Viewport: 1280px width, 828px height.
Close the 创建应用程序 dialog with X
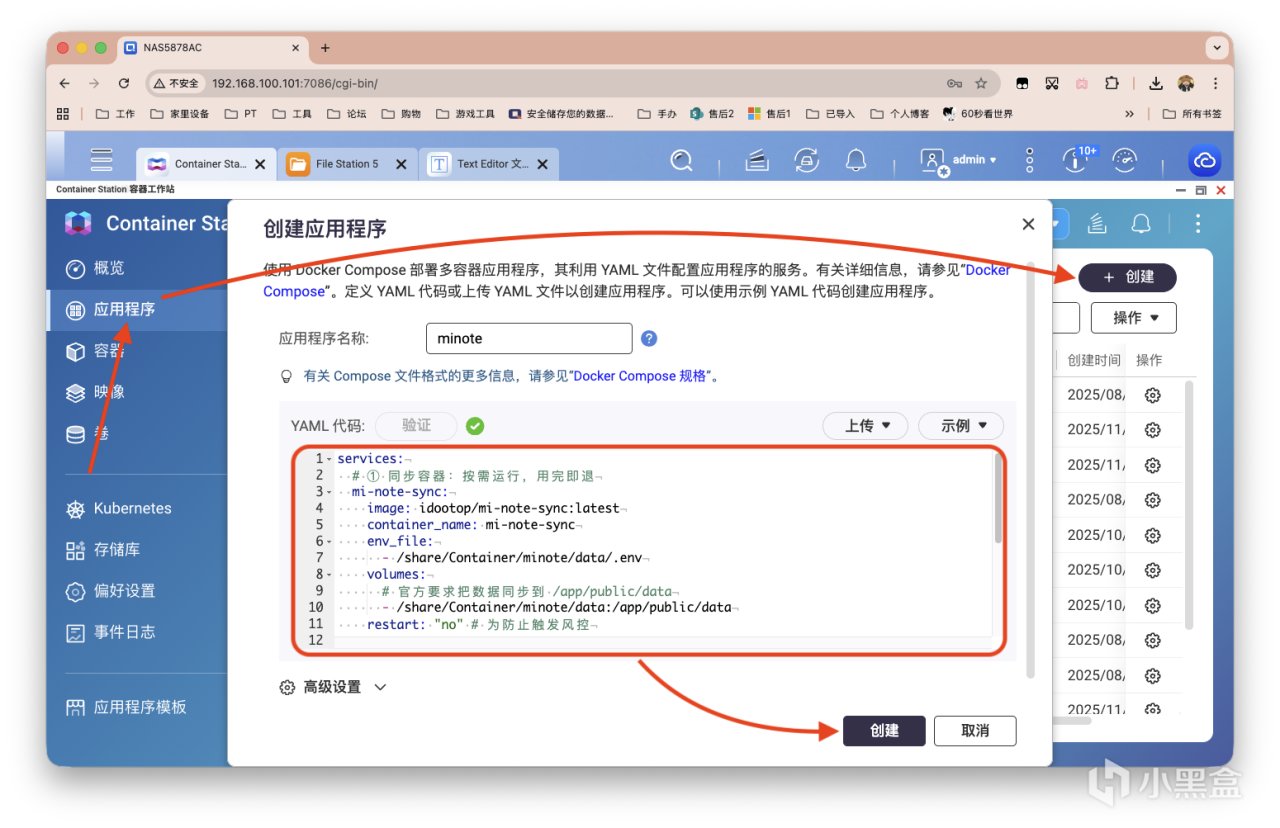coord(1028,225)
